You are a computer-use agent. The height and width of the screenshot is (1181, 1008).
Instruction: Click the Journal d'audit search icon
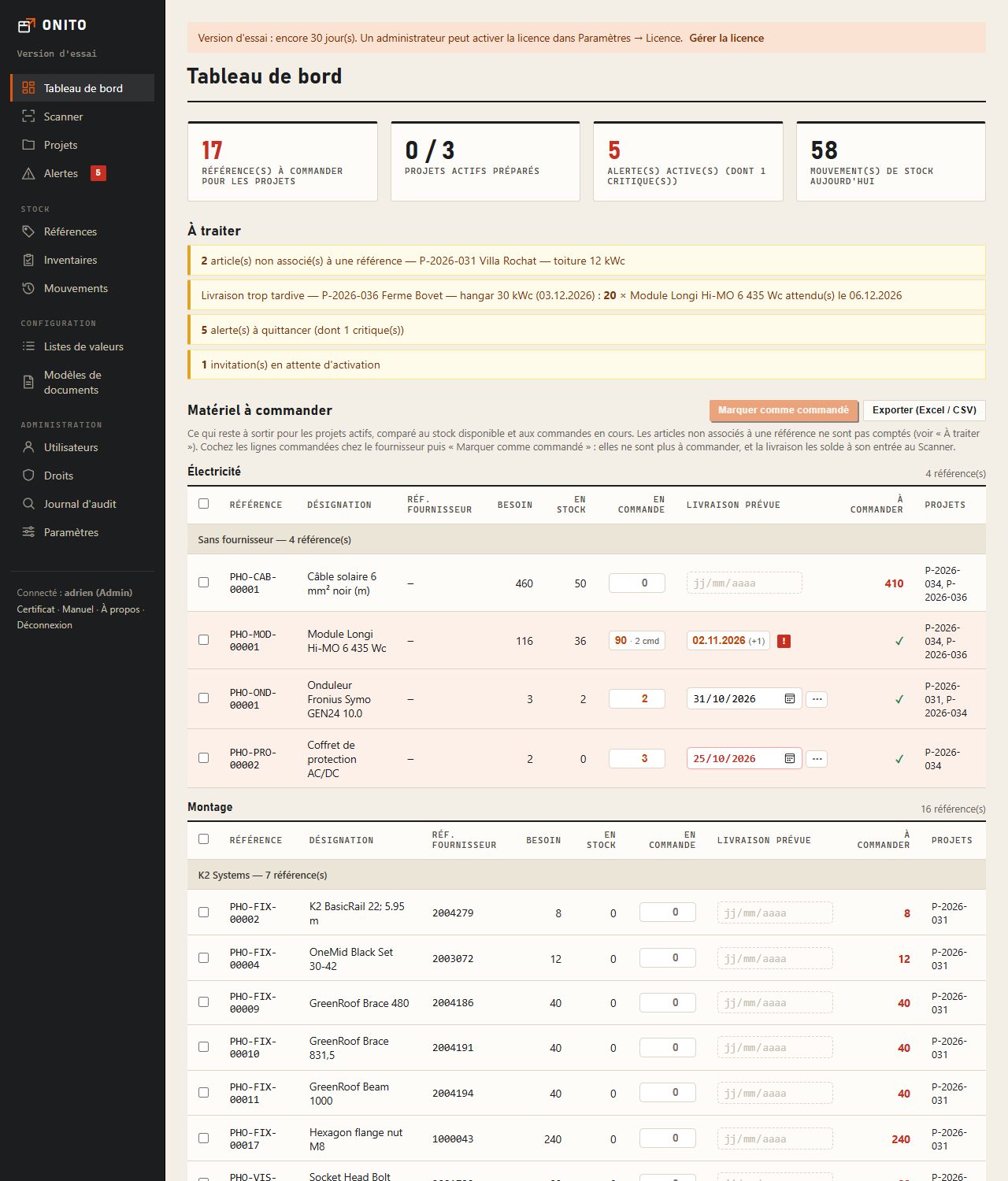(x=28, y=504)
